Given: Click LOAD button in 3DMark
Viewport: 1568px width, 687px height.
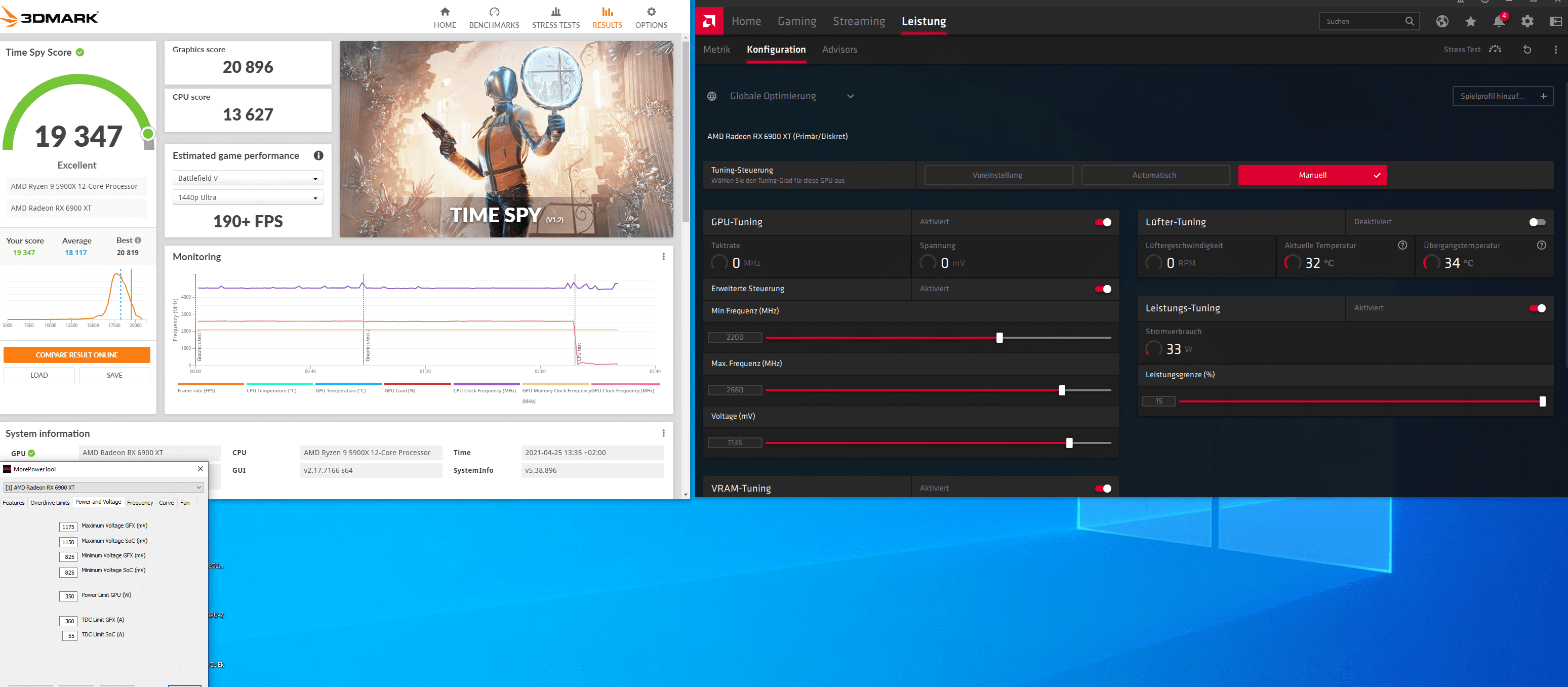Looking at the screenshot, I should (x=39, y=376).
